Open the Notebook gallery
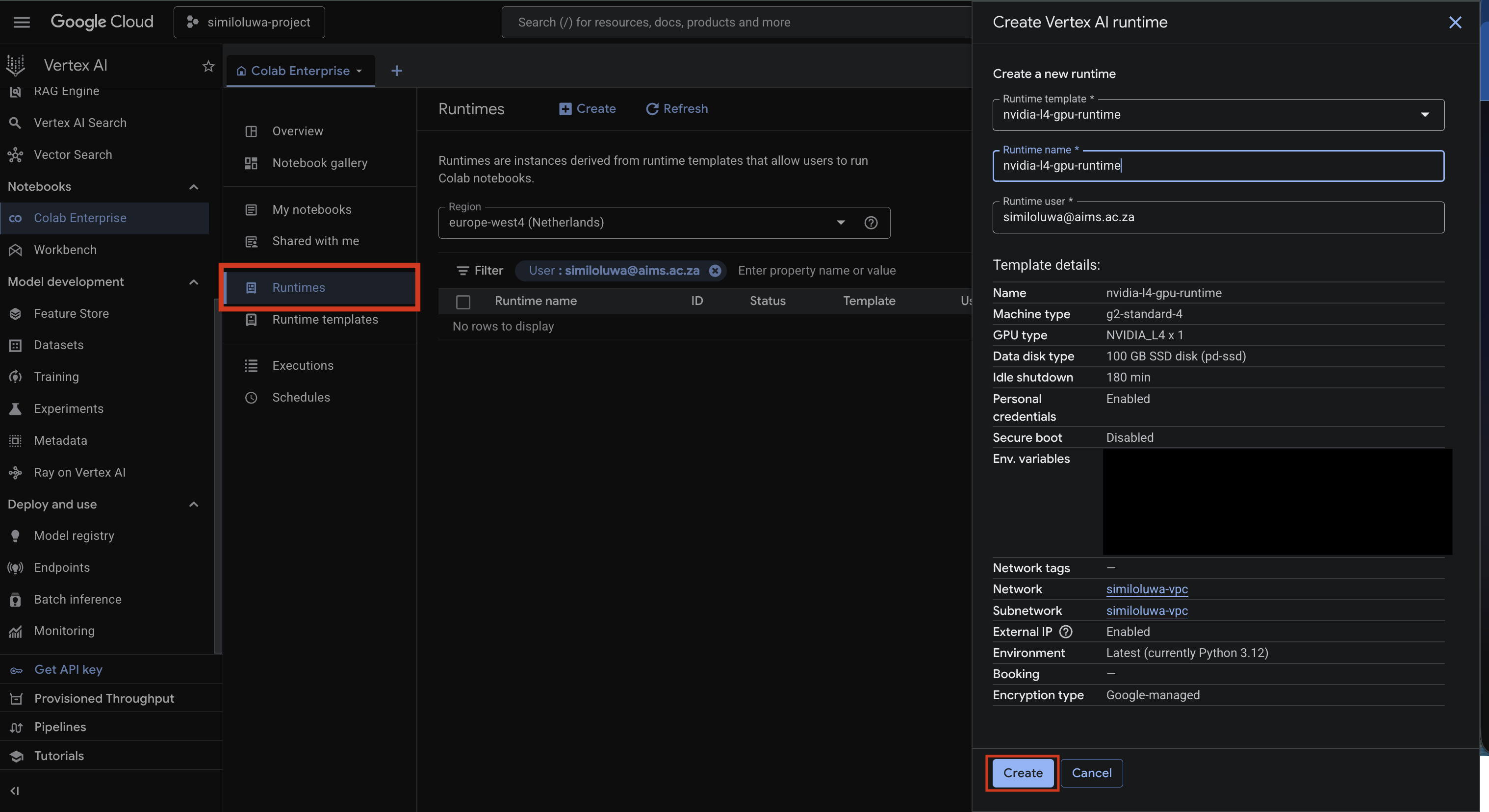 click(x=320, y=163)
